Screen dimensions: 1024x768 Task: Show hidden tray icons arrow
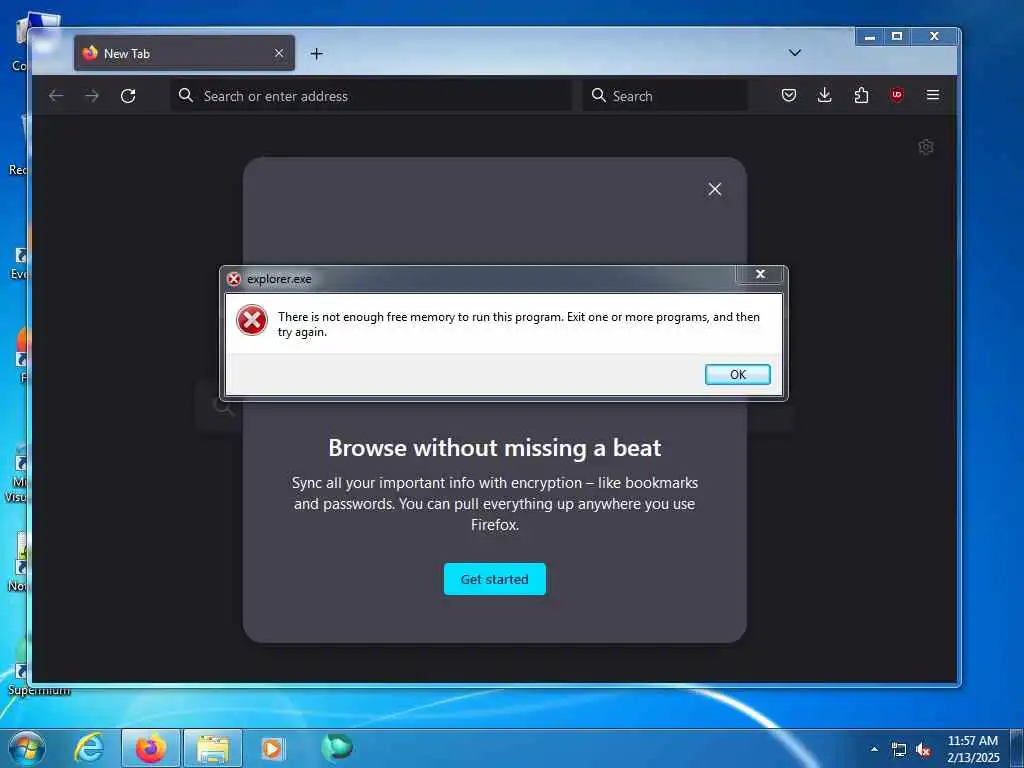874,749
